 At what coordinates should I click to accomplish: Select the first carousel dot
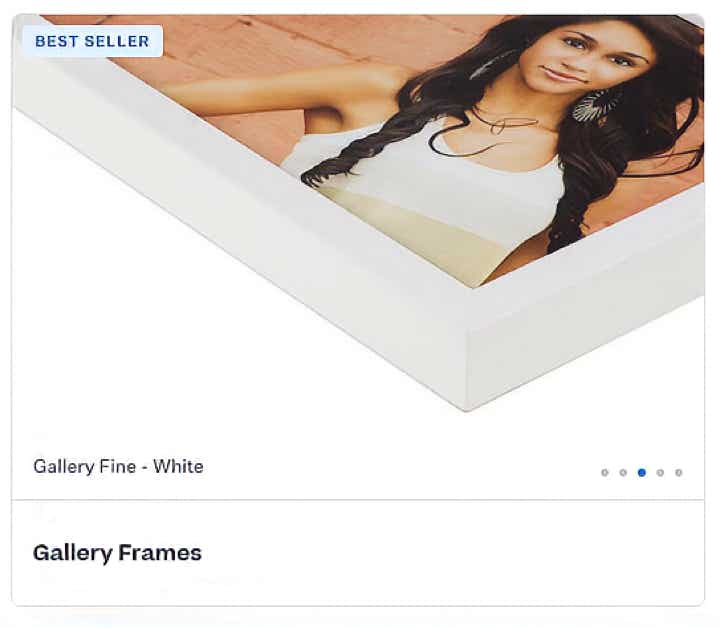605,472
